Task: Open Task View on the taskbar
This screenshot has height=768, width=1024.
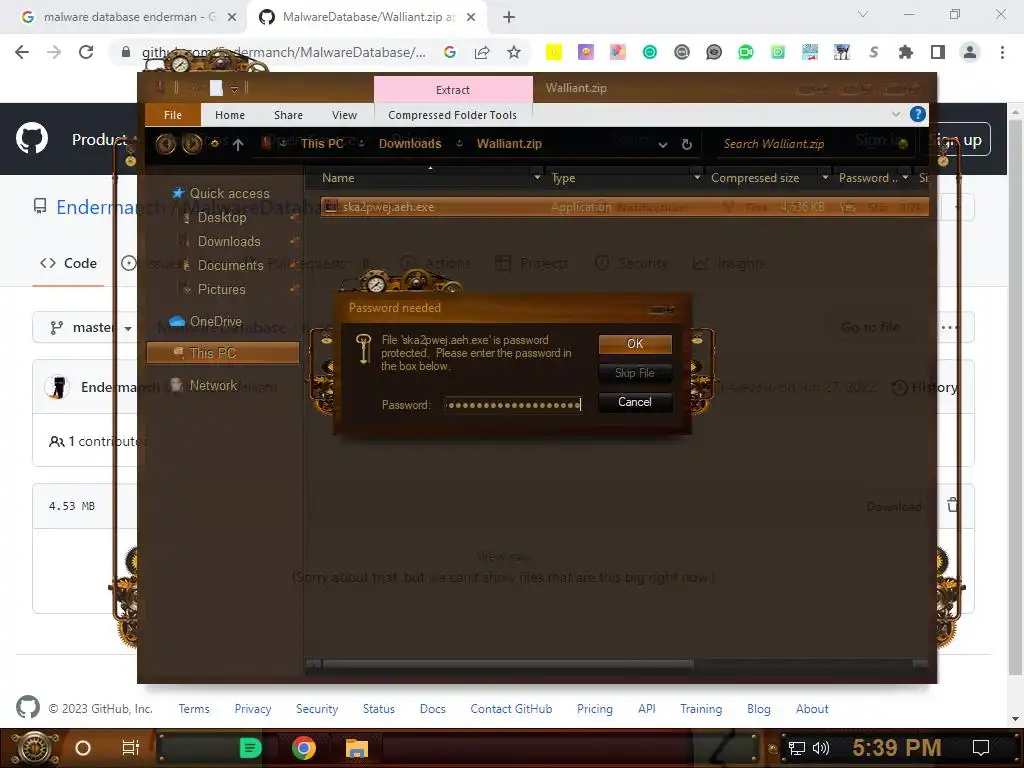Action: point(131,748)
